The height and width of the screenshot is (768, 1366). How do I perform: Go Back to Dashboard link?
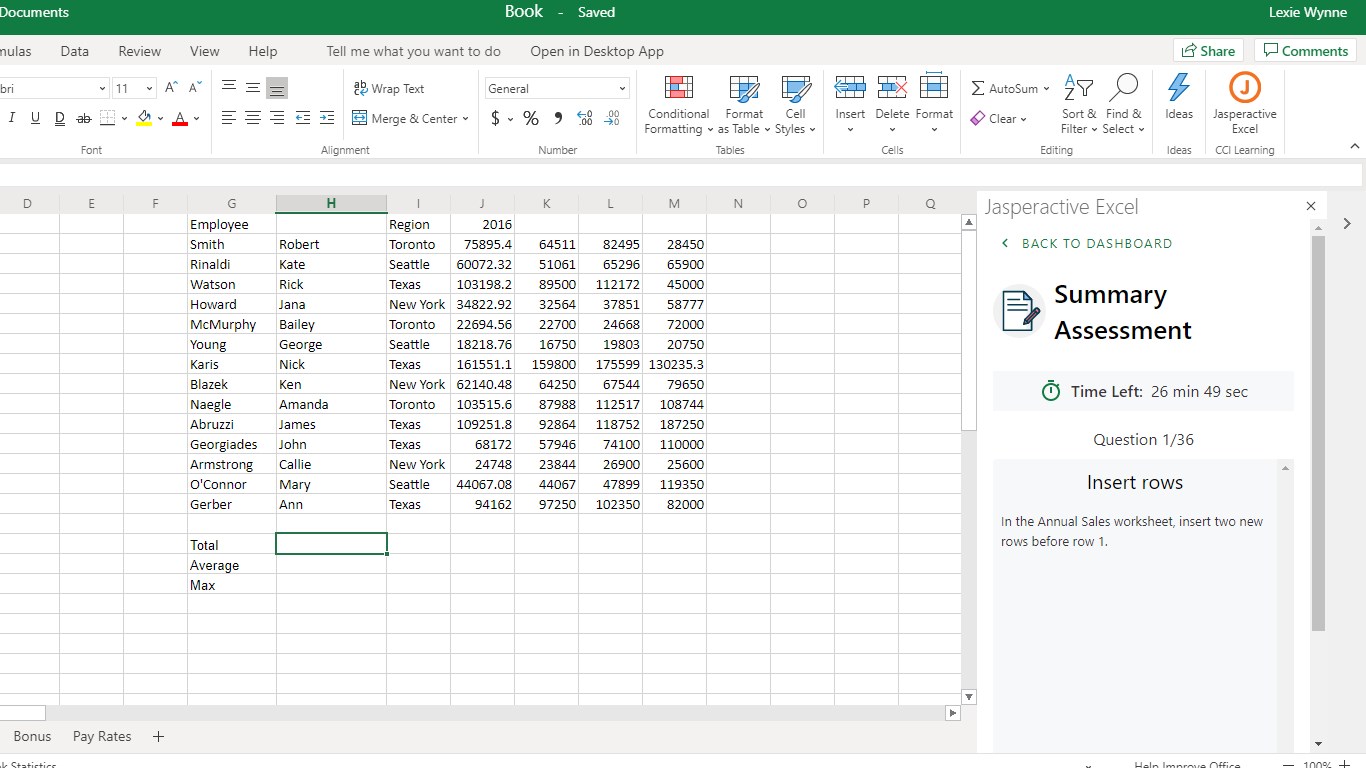[1086, 243]
